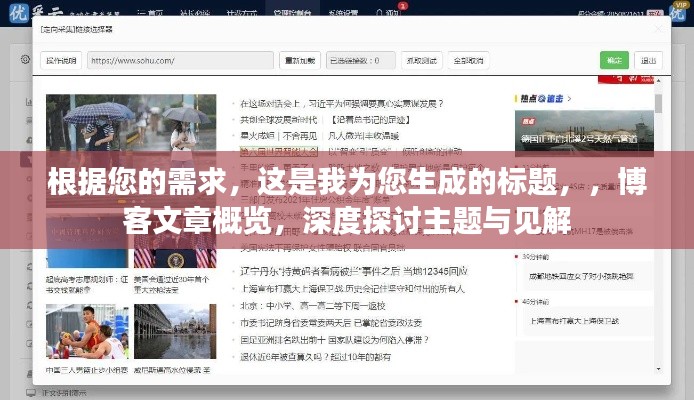Confirm with the green 确定 button
Screen dimensions: 694x400
[x=614, y=60]
